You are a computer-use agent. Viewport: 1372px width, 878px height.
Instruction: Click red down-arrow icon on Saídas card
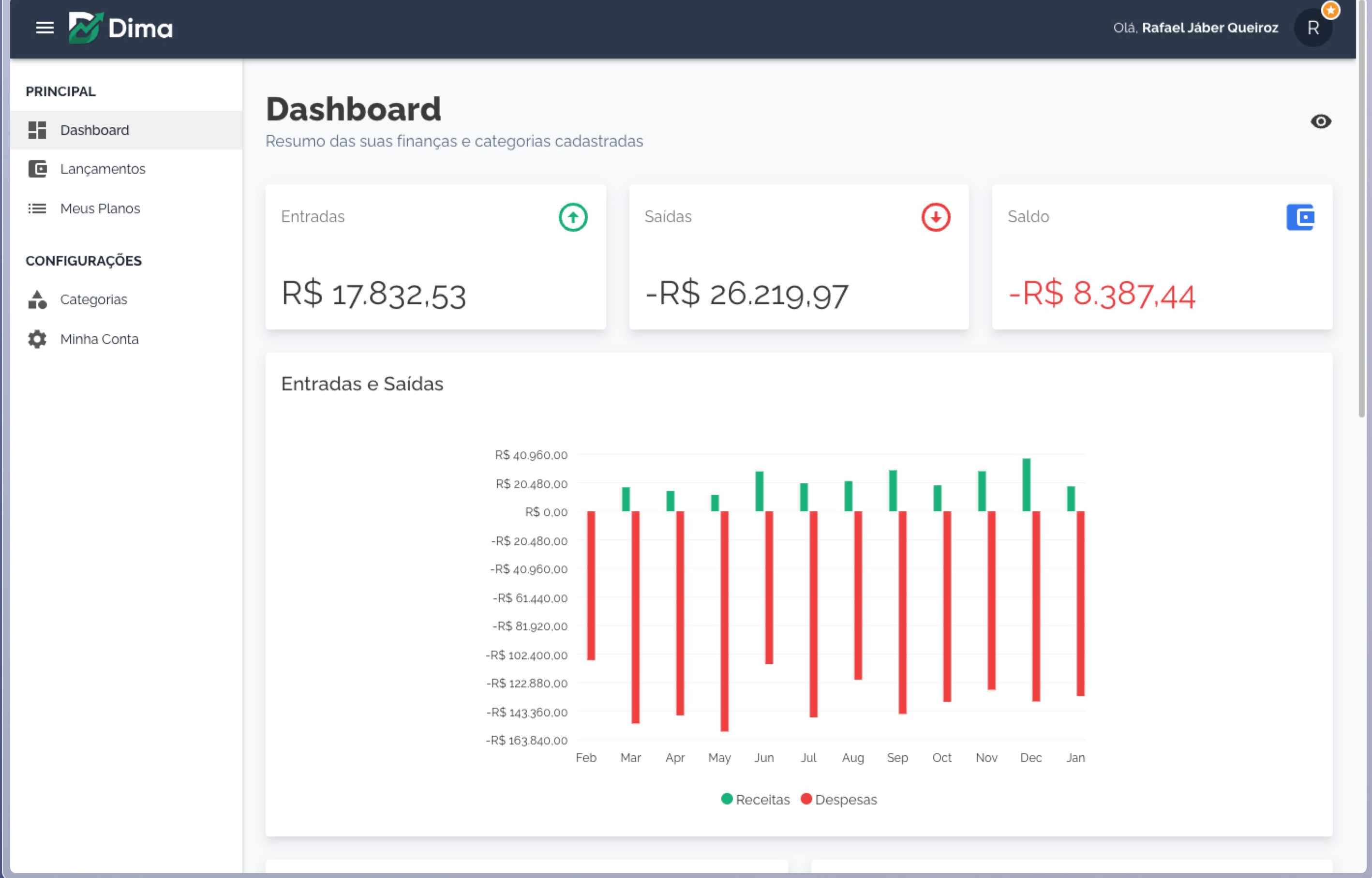tap(935, 217)
